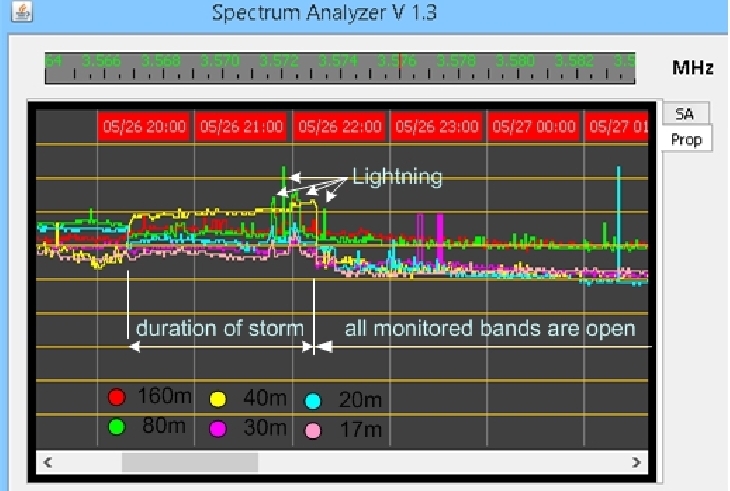This screenshot has height=491, width=730.
Task: Click the Lightning annotation label
Action: point(397,178)
